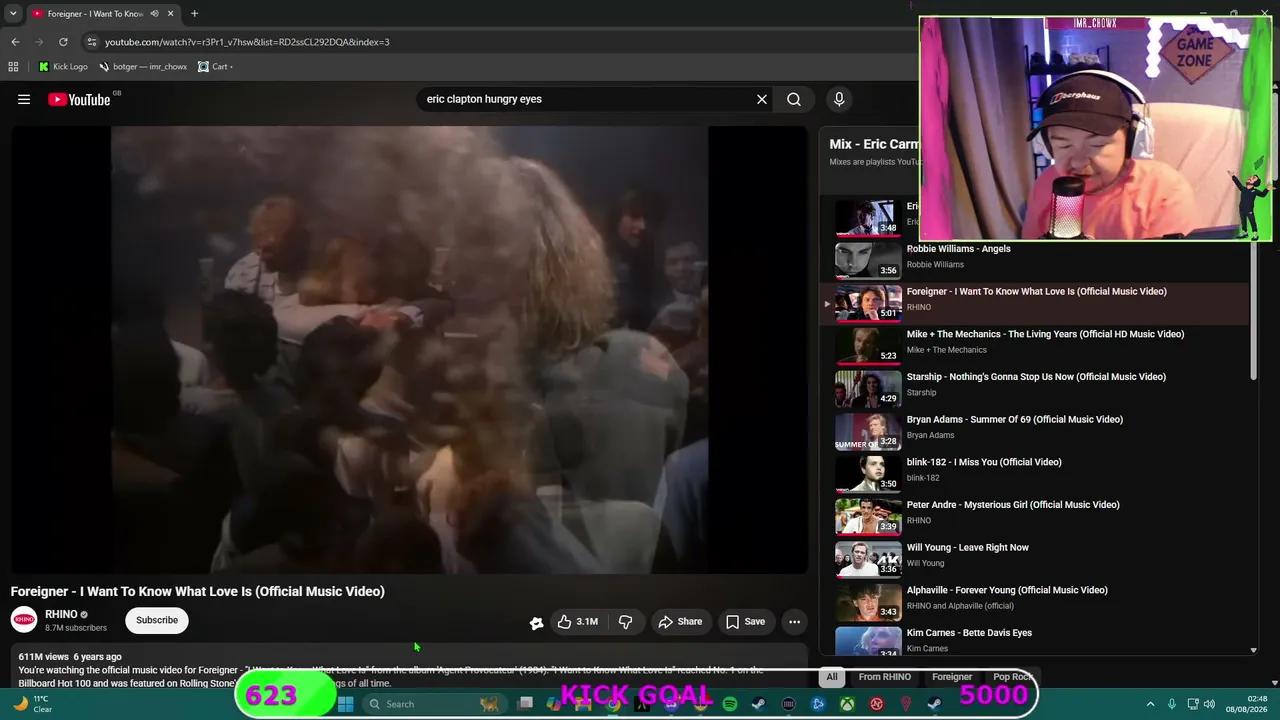1280x720 pixels.
Task: Clear the YouTube search query
Action: (x=762, y=99)
